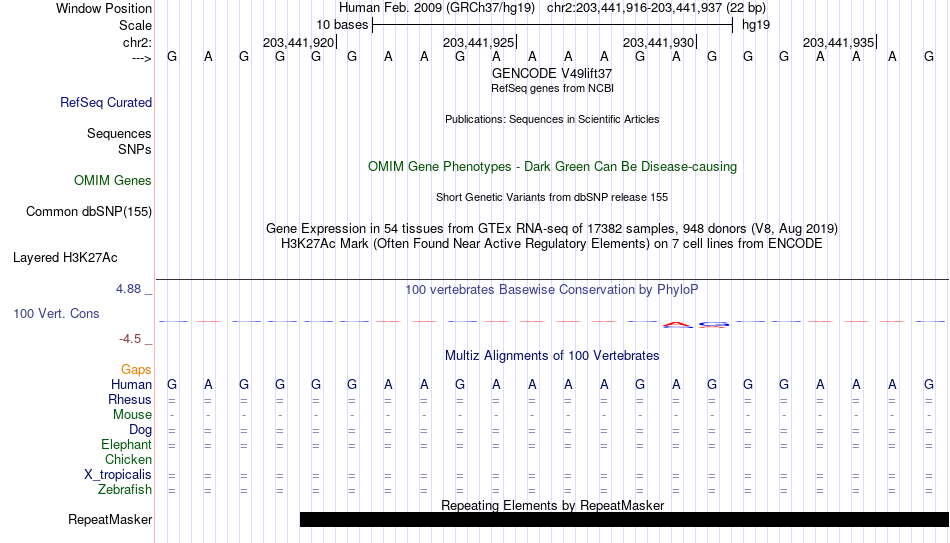
Task: Click the RepeatMasker track label
Action: tap(110, 519)
